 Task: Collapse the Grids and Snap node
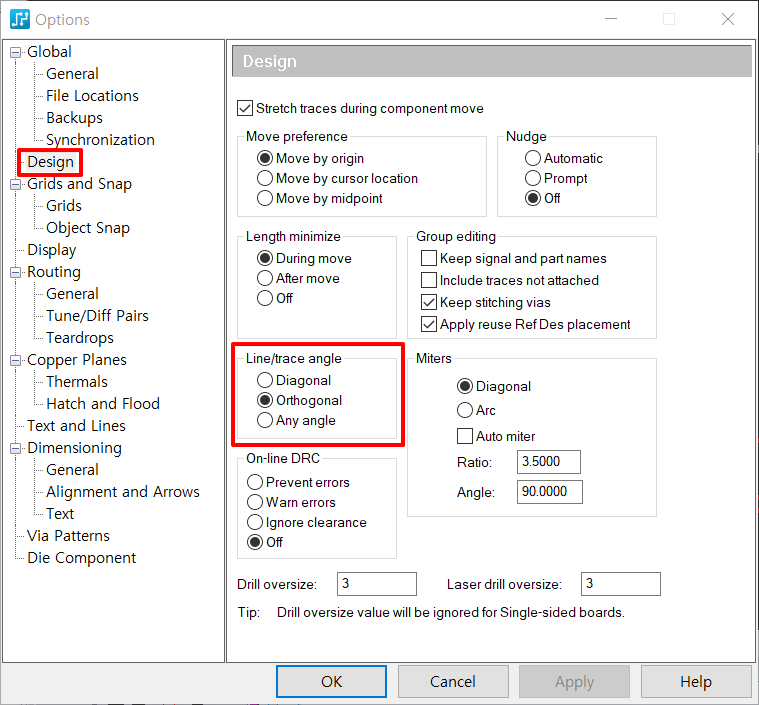[x=16, y=184]
